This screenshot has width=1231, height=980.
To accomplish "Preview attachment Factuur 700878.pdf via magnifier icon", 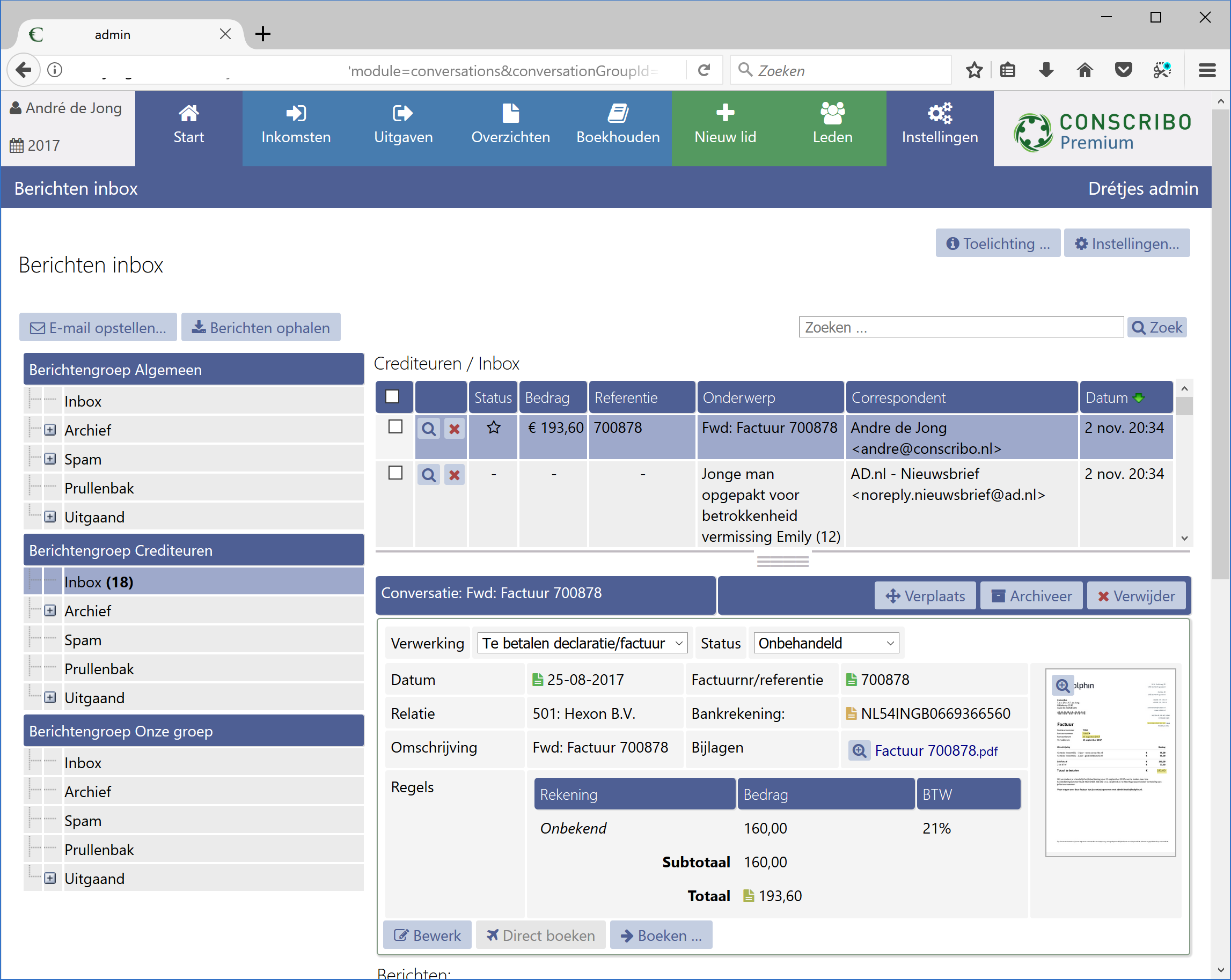I will (x=859, y=750).
